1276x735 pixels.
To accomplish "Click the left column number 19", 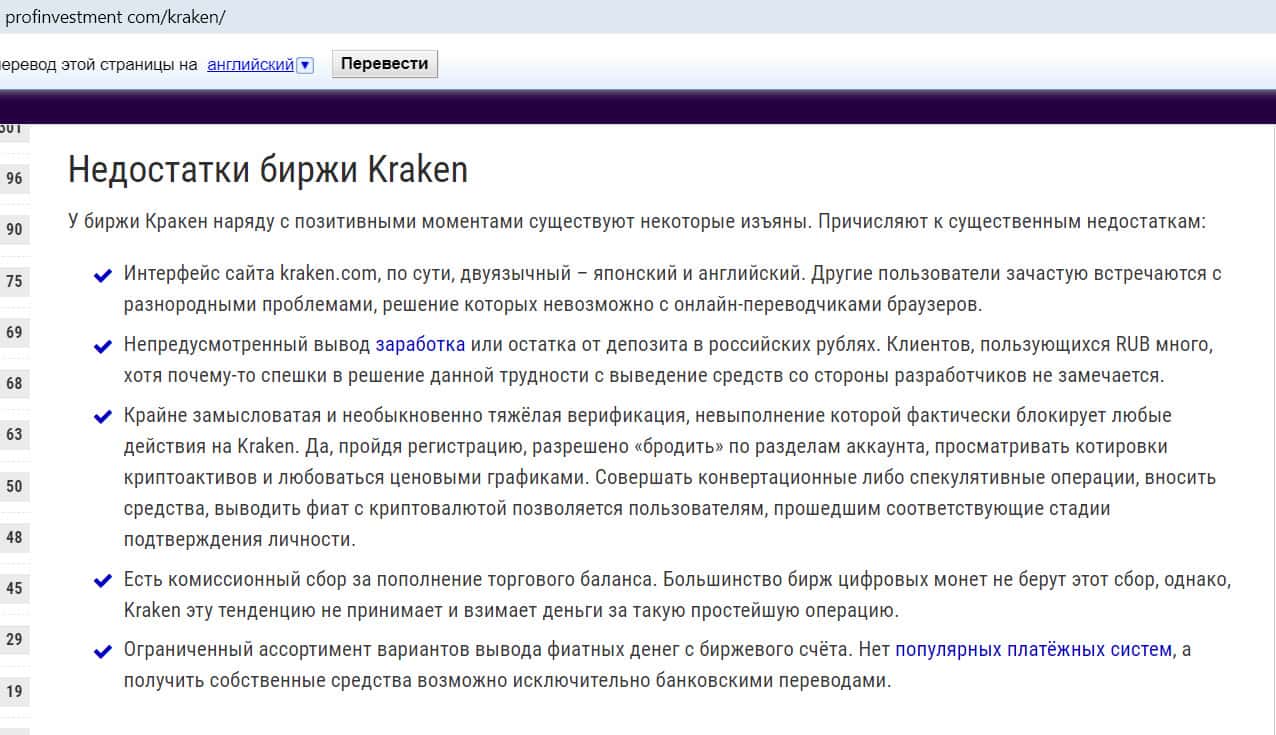I will click(x=14, y=691).
